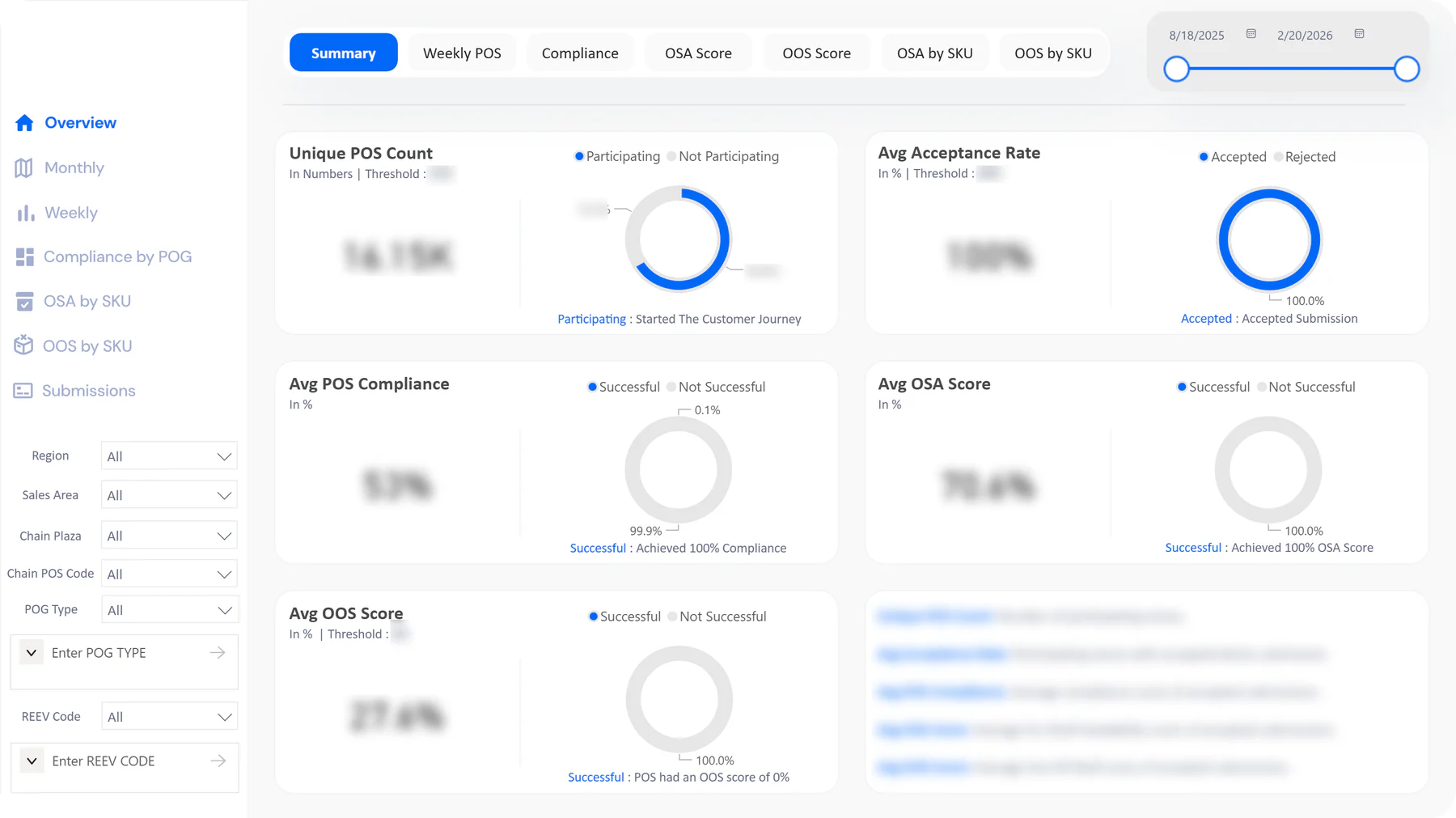This screenshot has height=818, width=1456.
Task: Go to Monthly in the sidebar
Action: coord(74,167)
